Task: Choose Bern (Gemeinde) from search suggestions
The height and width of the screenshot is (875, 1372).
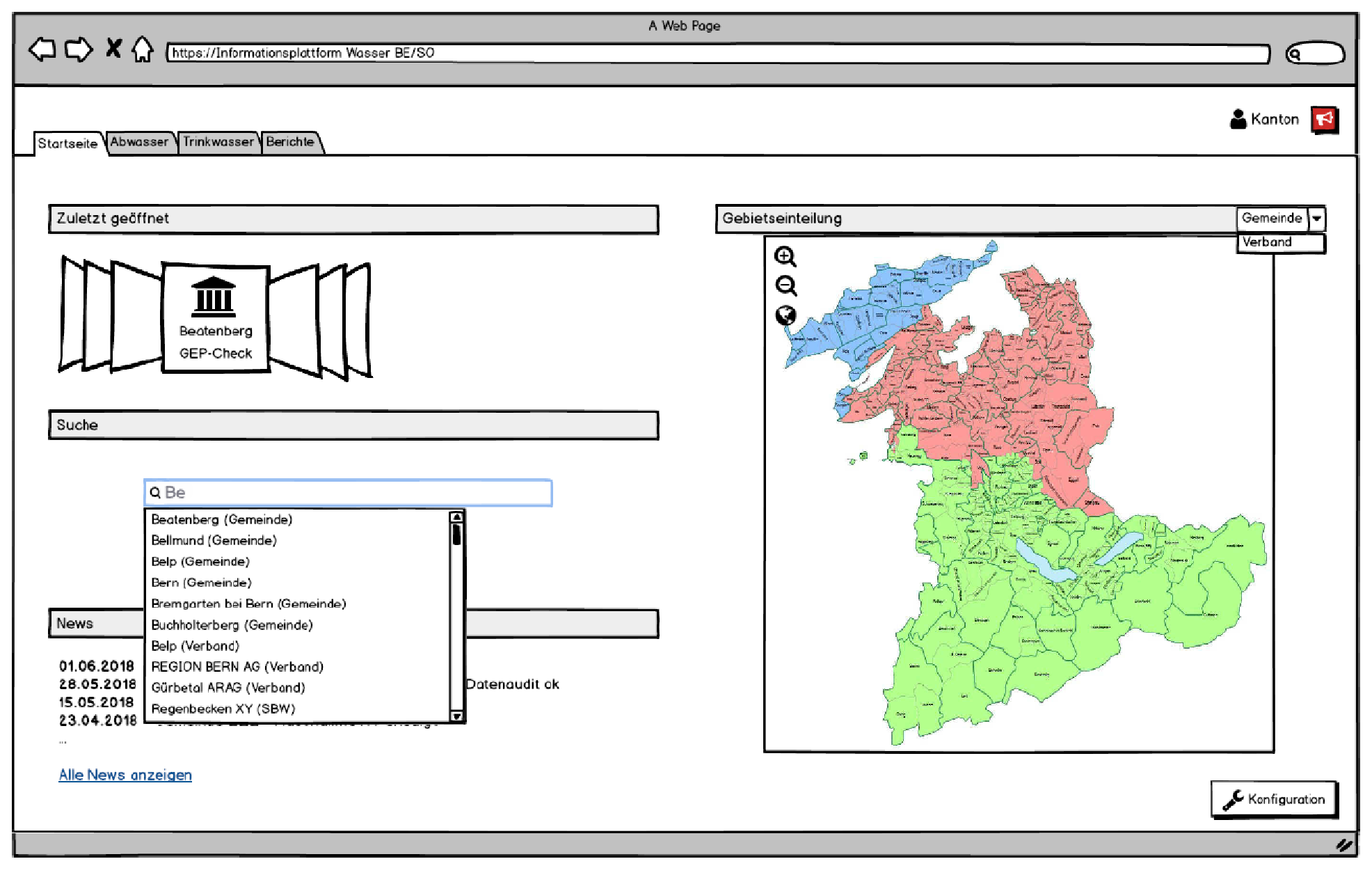Action: click(x=201, y=583)
